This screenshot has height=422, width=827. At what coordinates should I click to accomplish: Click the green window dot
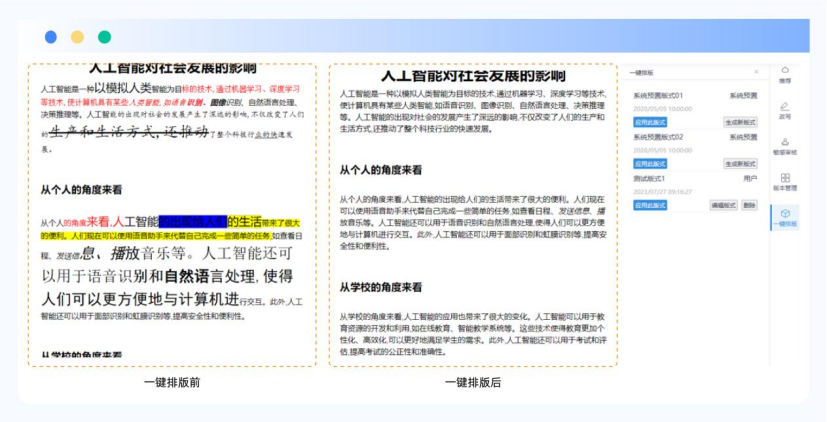coord(104,37)
